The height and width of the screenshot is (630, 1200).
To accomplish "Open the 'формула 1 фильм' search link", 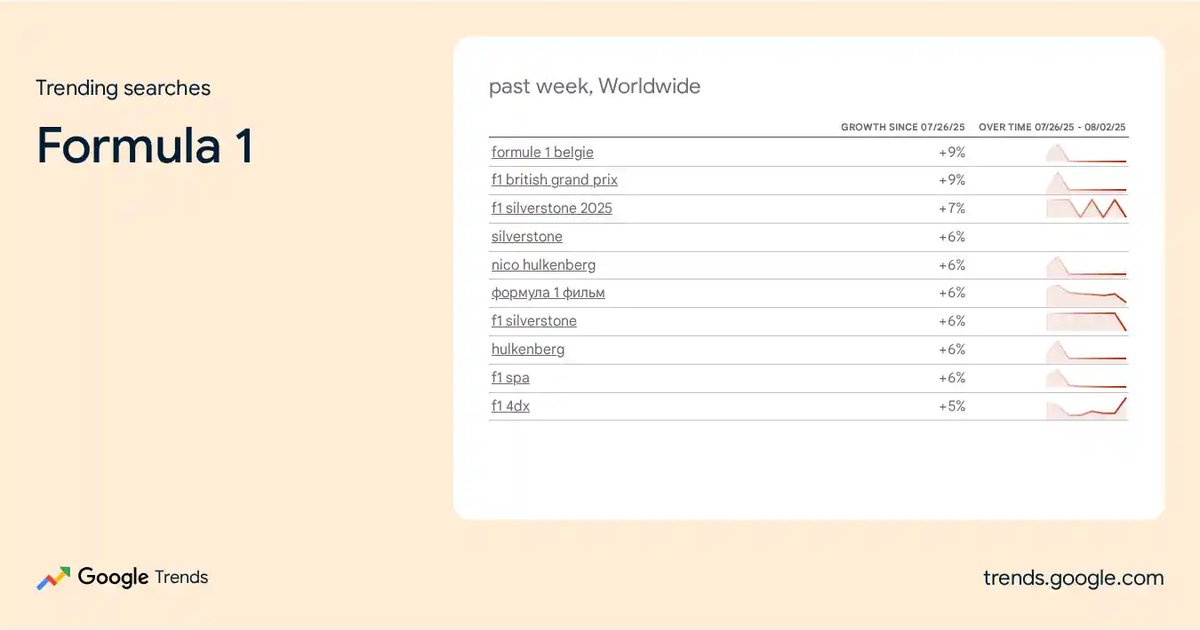I will pos(548,293).
